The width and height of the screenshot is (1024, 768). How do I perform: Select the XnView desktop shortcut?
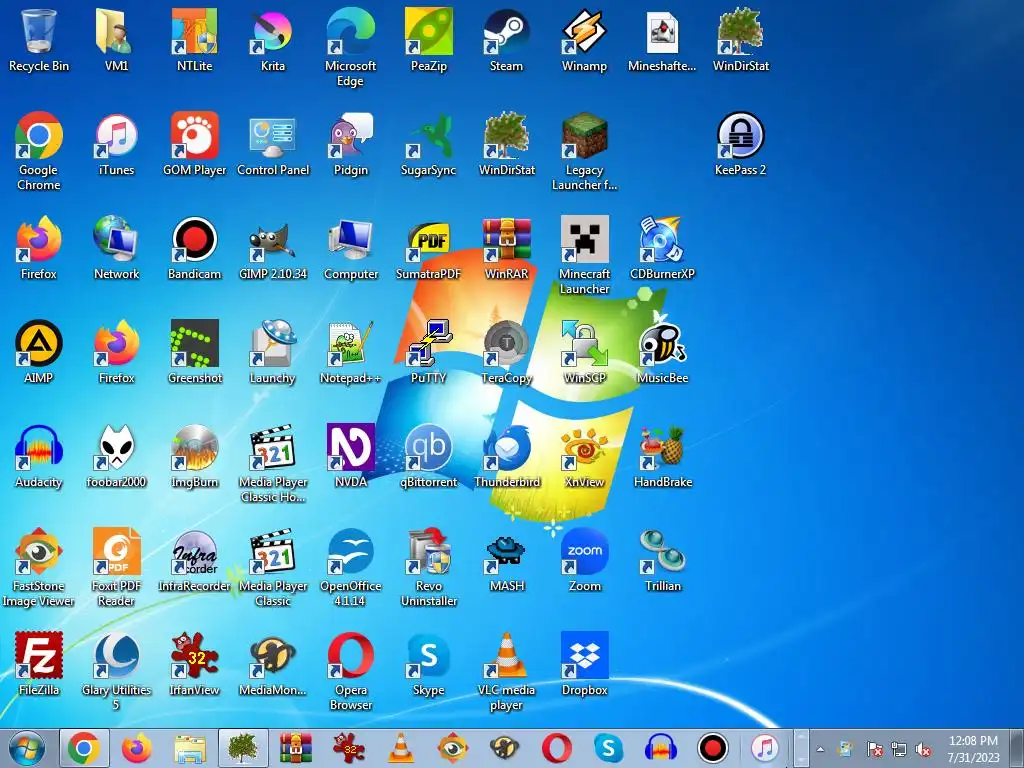(584, 456)
